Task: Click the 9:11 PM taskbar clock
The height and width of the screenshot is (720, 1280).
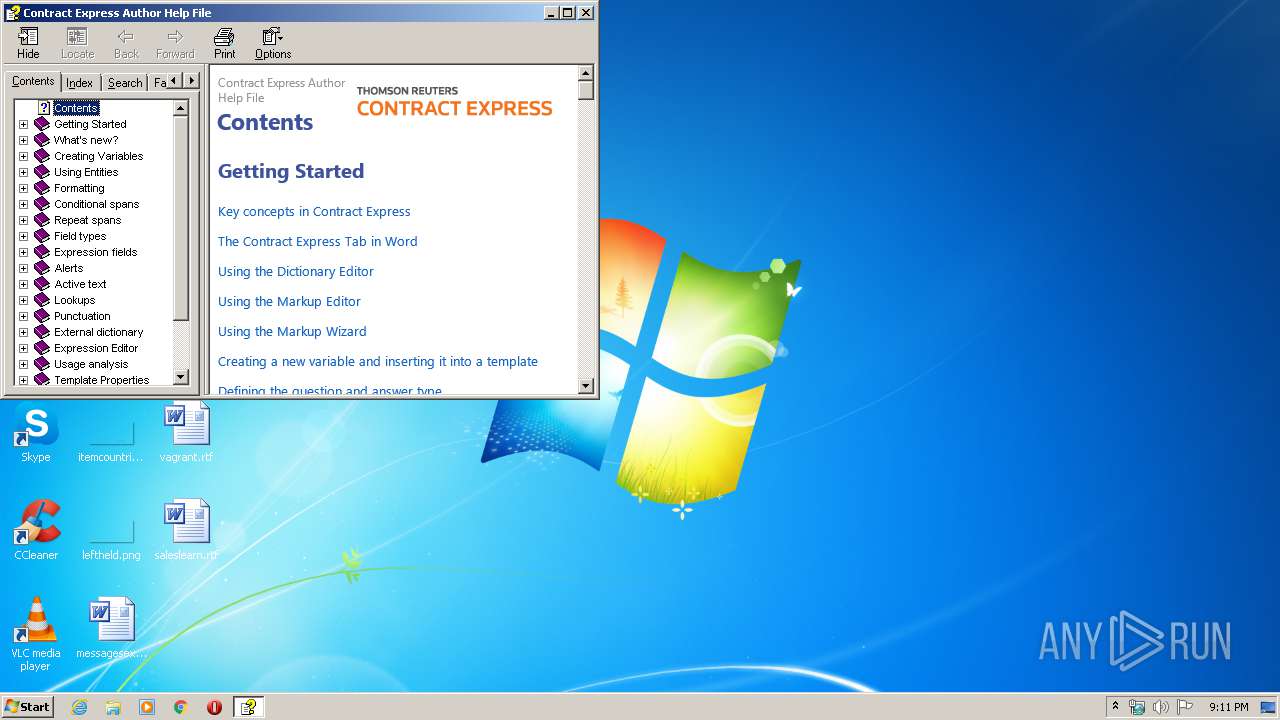Action: (1228, 707)
